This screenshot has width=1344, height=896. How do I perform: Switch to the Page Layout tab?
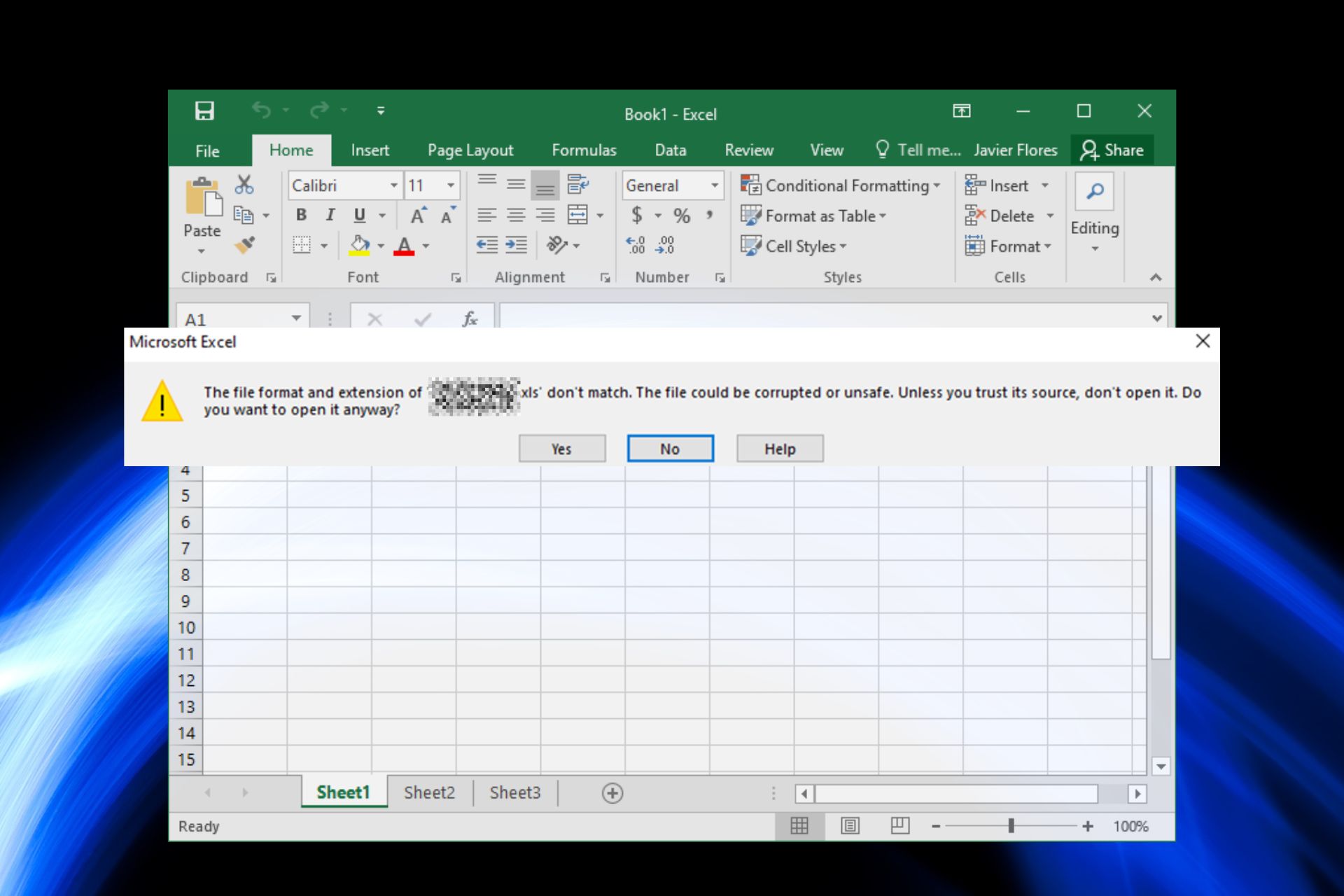(x=470, y=150)
